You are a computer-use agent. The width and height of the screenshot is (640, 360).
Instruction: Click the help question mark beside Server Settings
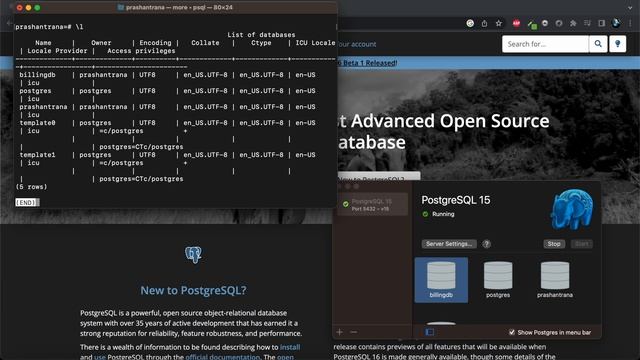[487, 244]
